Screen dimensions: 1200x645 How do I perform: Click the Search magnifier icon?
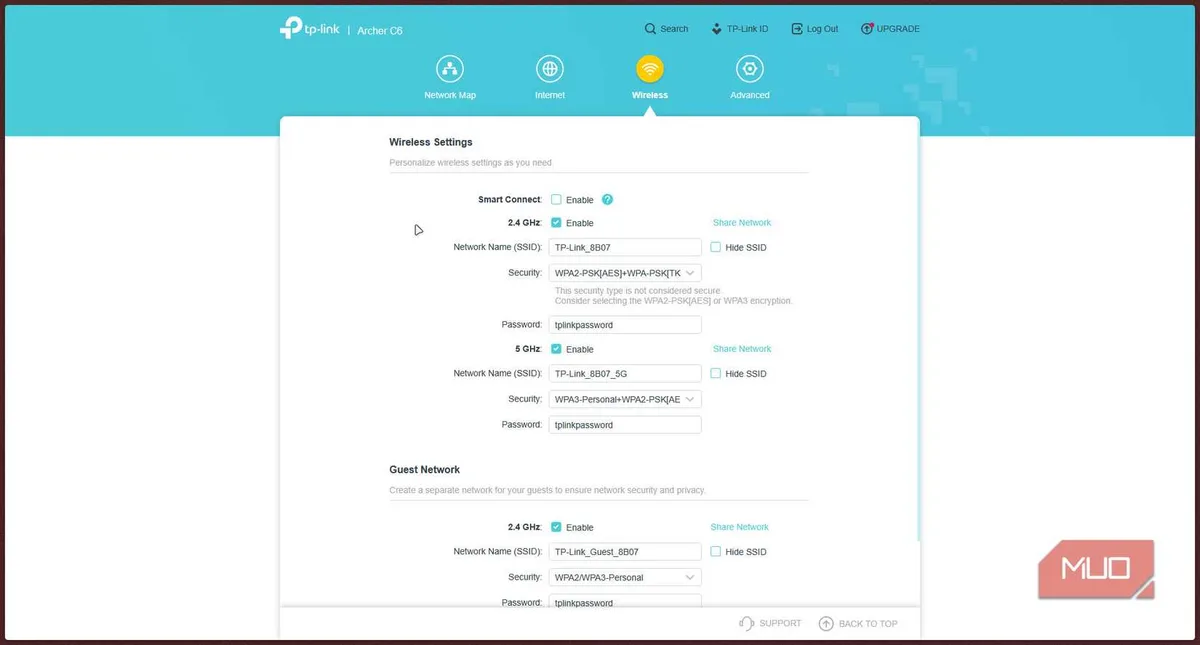pos(651,29)
